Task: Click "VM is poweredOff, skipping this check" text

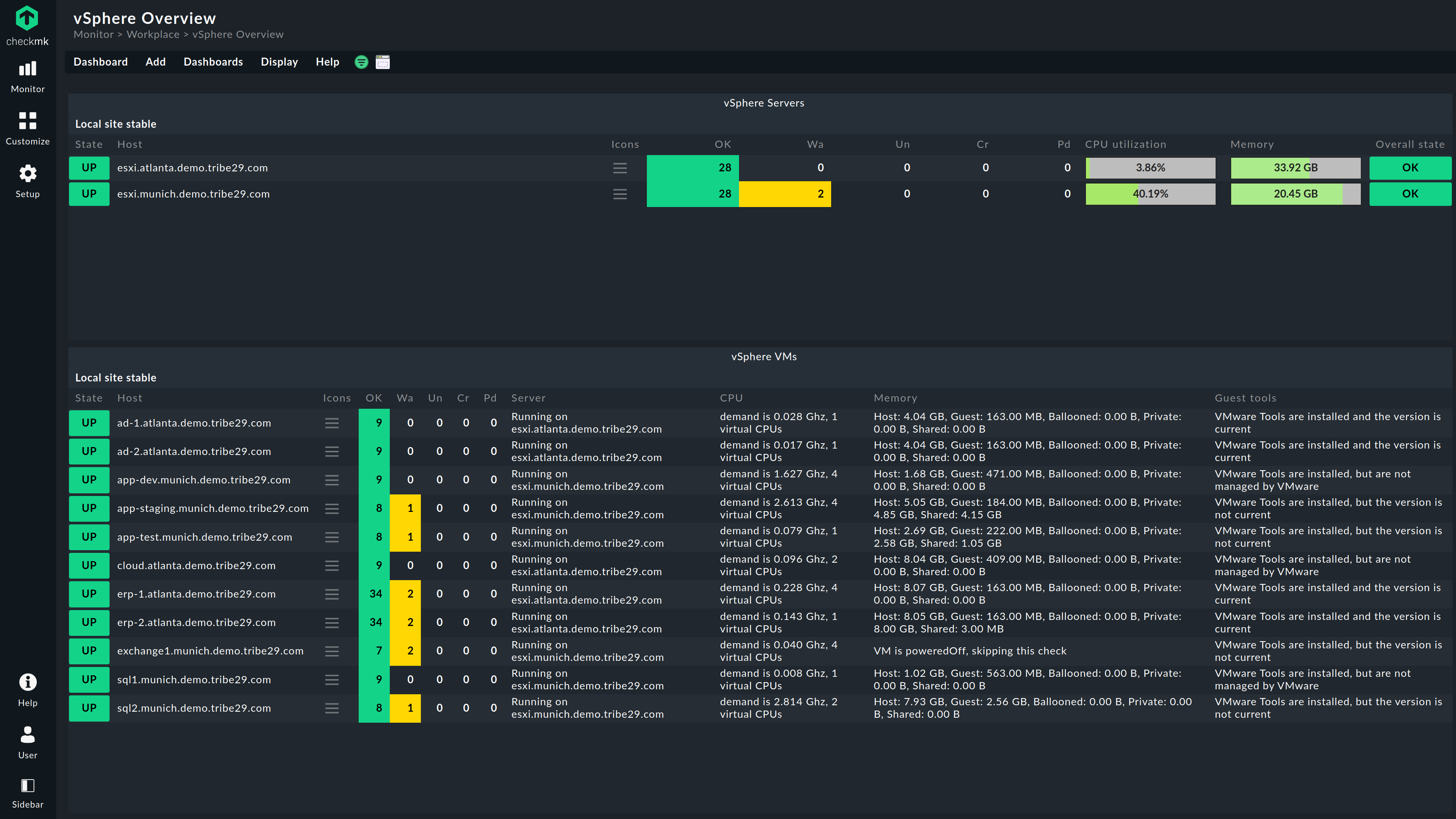Action: tap(970, 651)
